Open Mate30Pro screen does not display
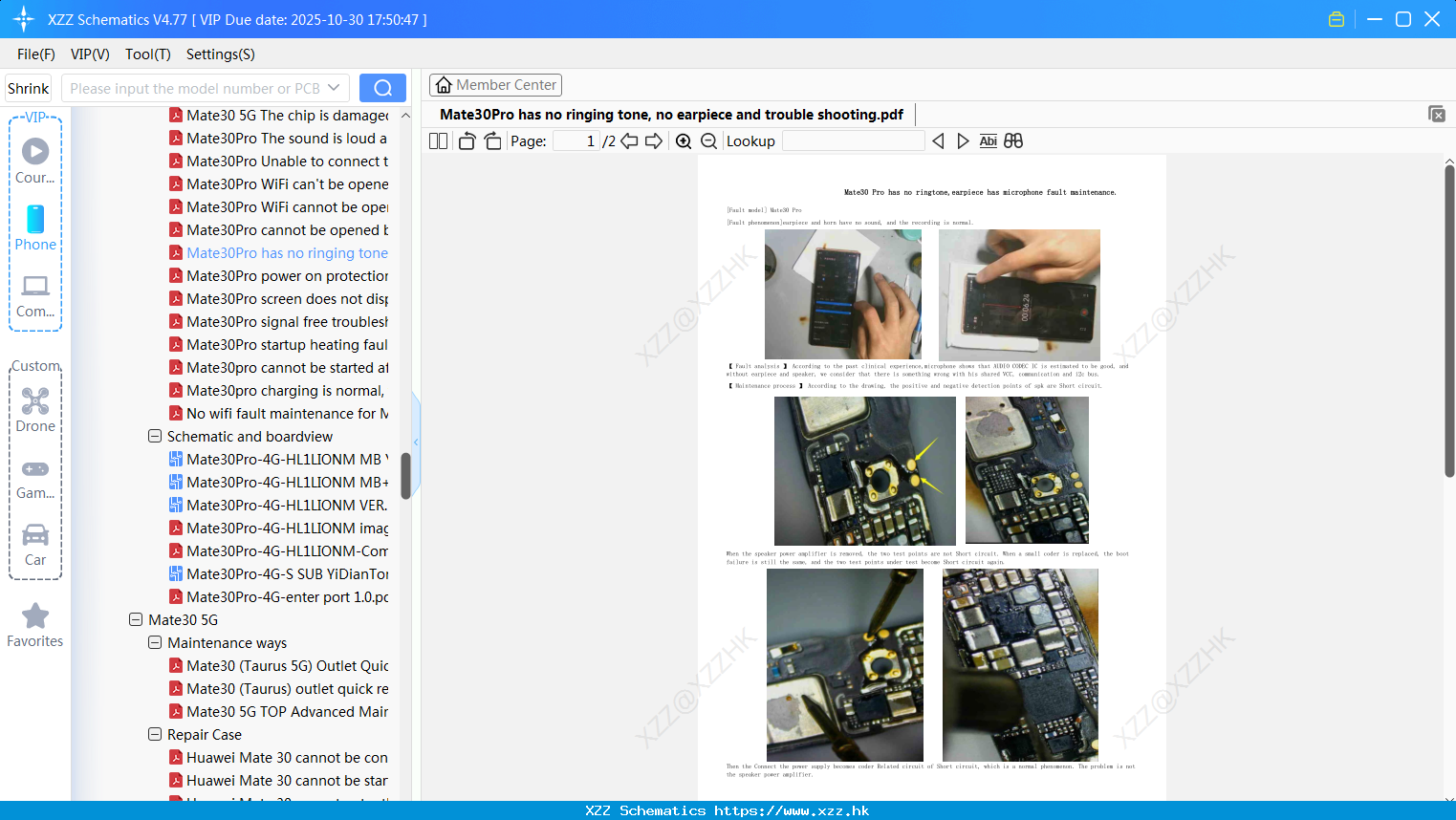Screen dimensions: 1456x820 [x=279, y=298]
